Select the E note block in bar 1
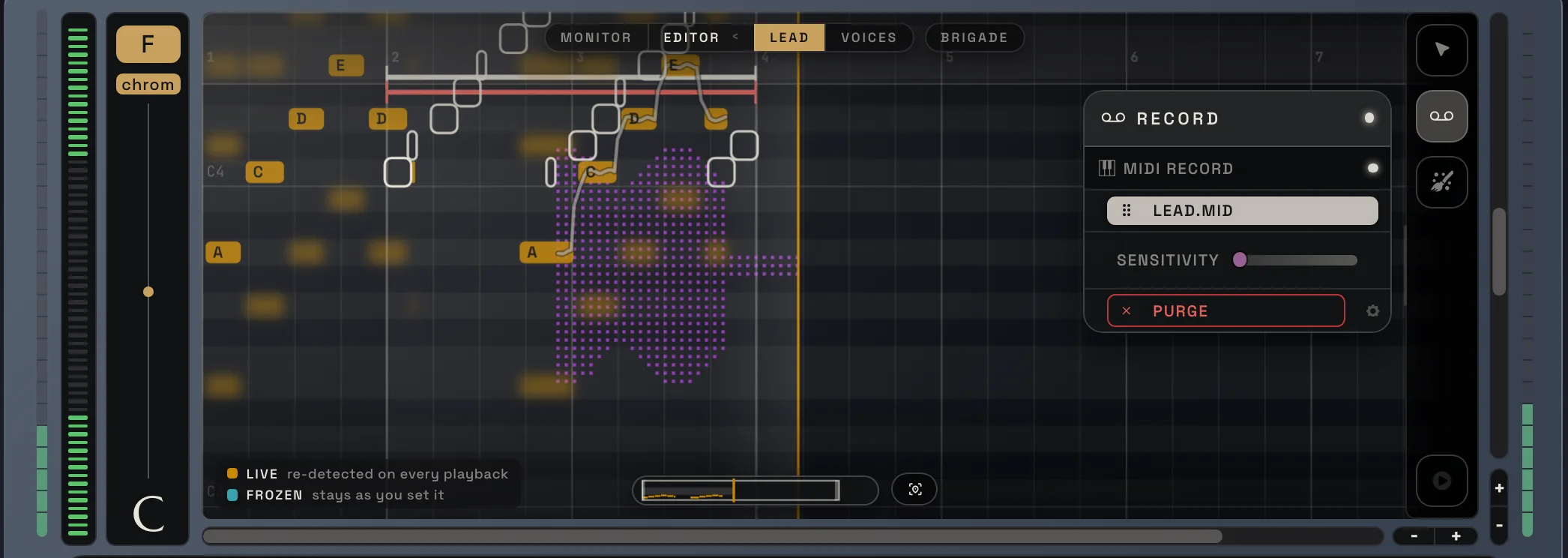1568x558 pixels. pyautogui.click(x=346, y=65)
